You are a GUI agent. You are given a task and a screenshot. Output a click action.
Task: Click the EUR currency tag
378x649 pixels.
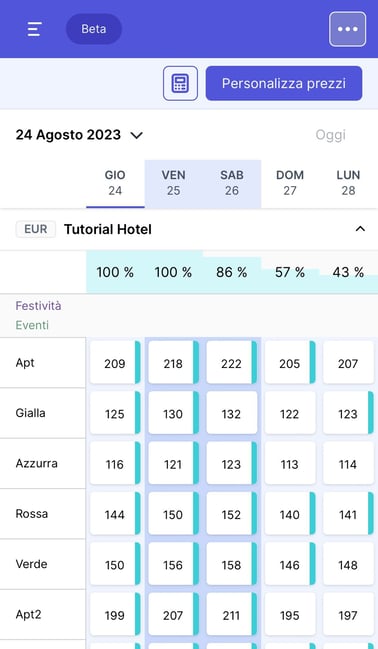pos(36,229)
